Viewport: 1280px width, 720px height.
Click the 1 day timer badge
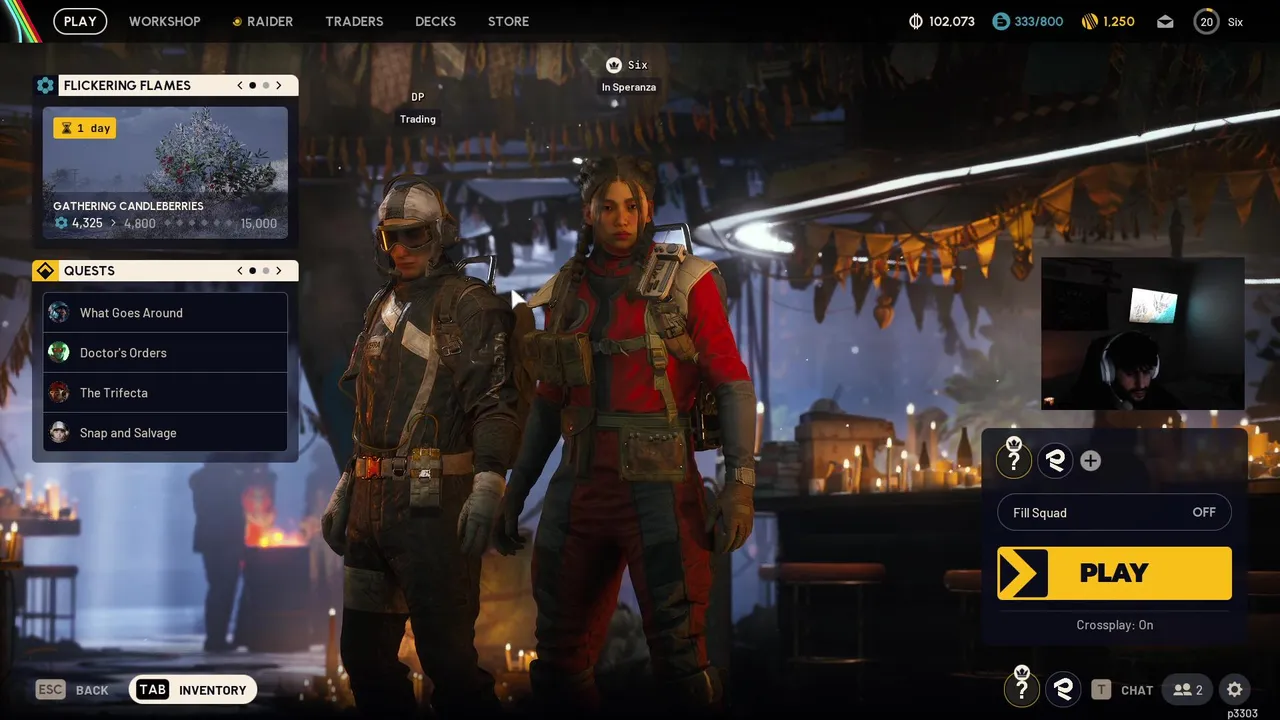tap(85, 128)
